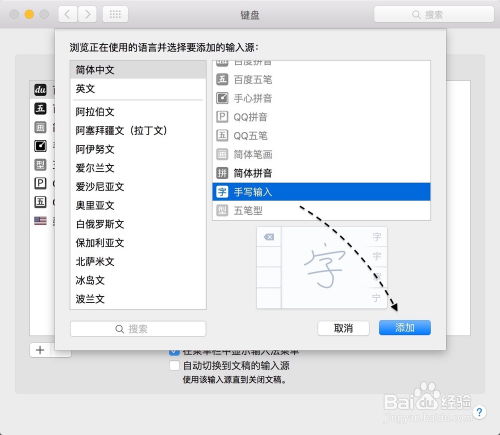Screen dimensions: 500x435
Task: Click the 百度五笔 input source icon
Action: coord(222,79)
